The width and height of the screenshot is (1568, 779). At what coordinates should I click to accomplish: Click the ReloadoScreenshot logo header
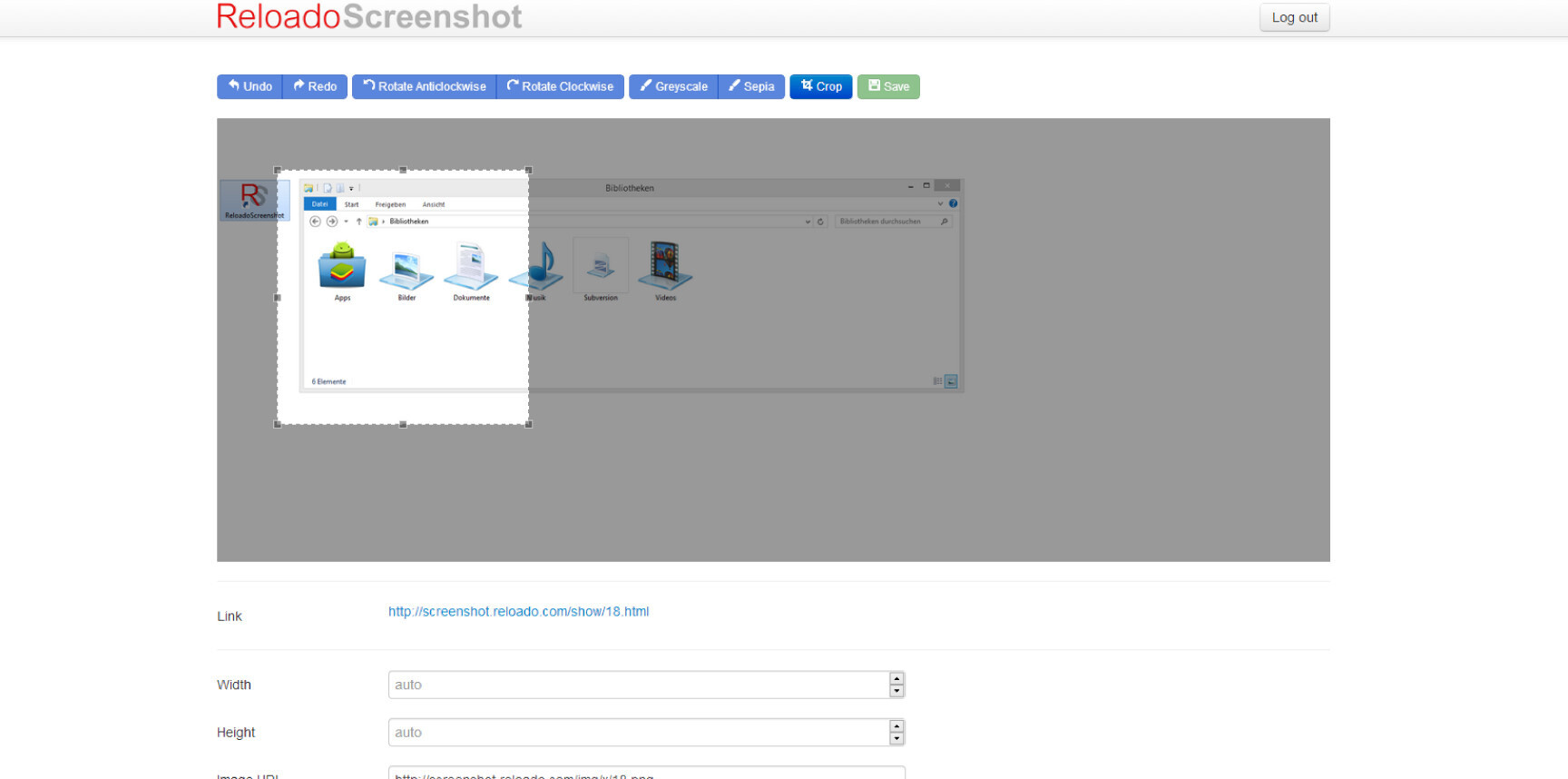click(x=368, y=16)
